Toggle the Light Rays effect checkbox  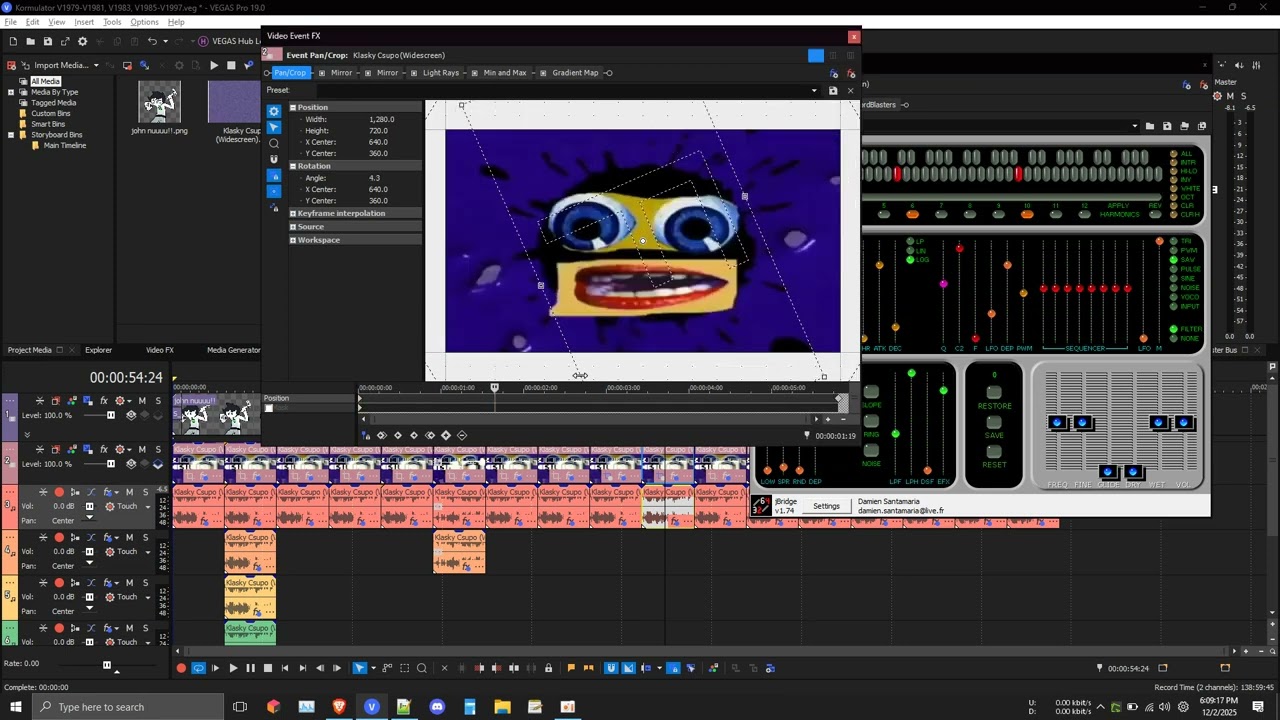coord(414,73)
